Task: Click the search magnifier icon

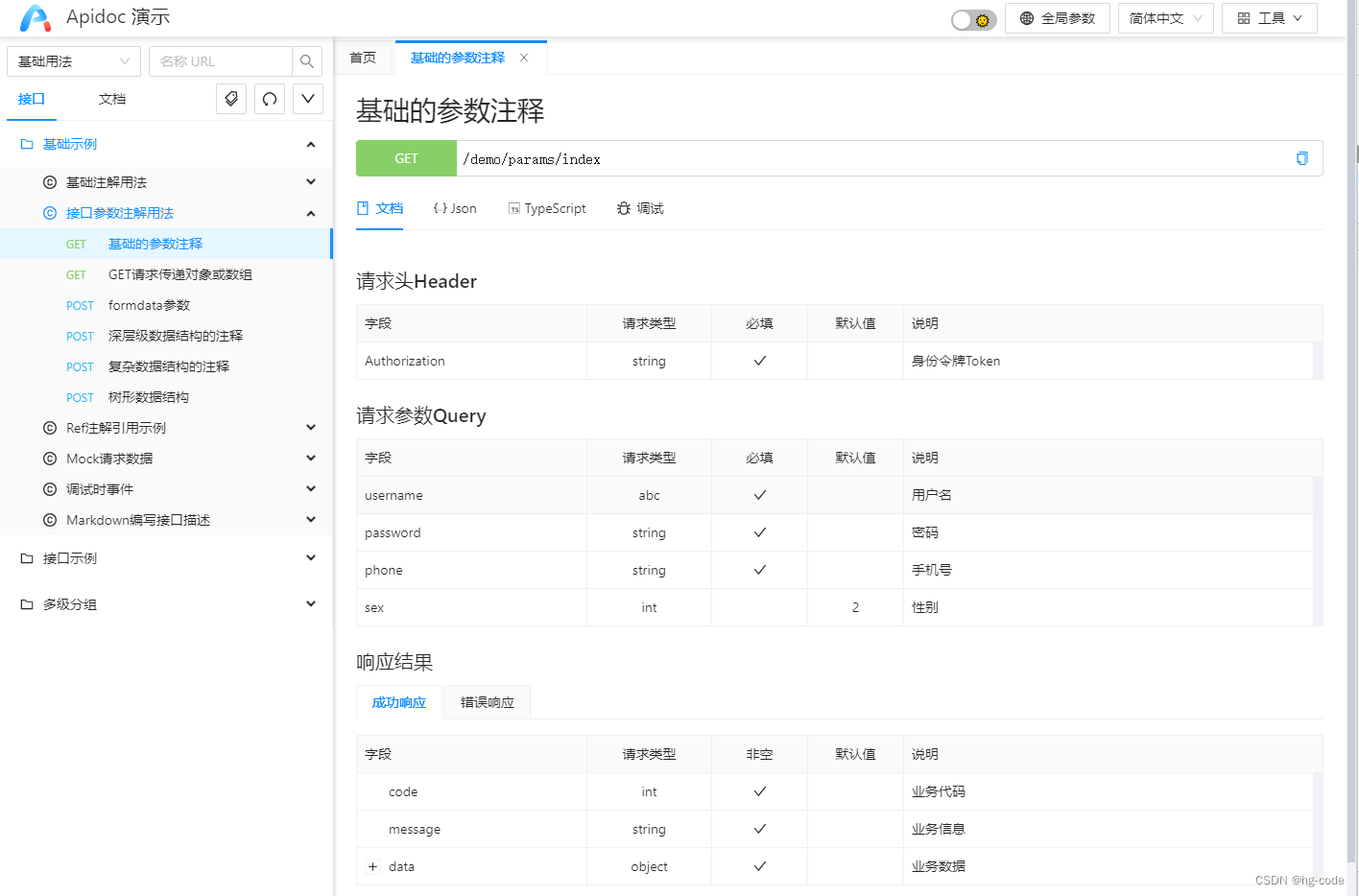Action: (x=307, y=61)
